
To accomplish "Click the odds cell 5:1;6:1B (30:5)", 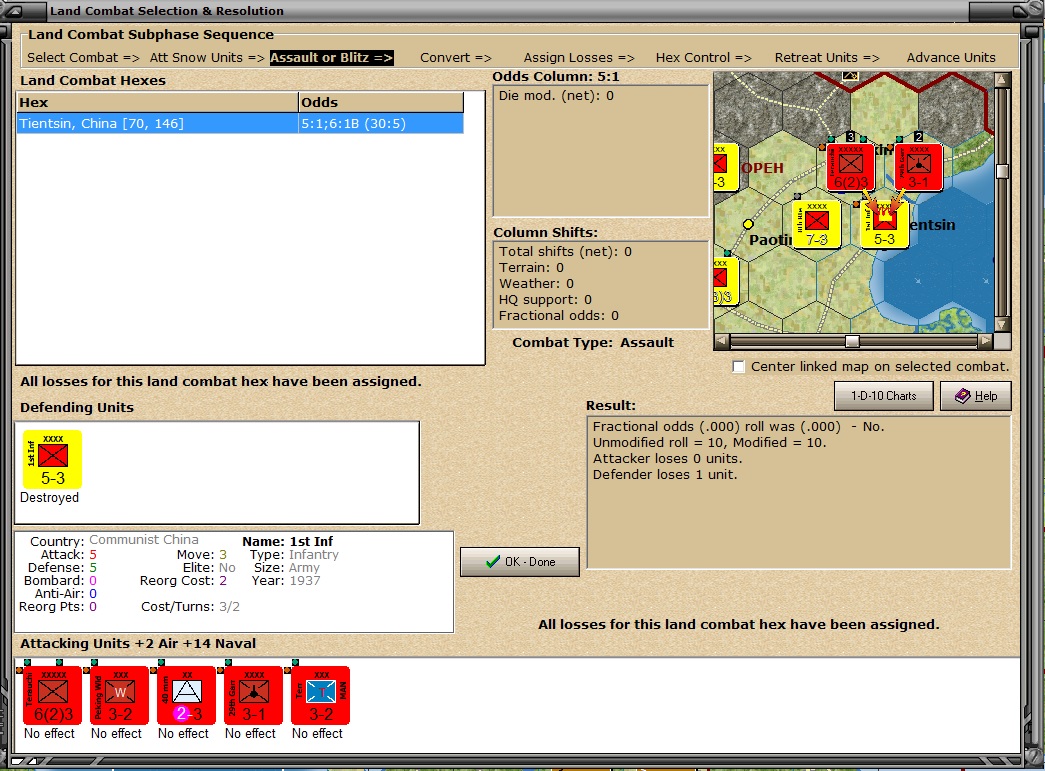I will [381, 123].
